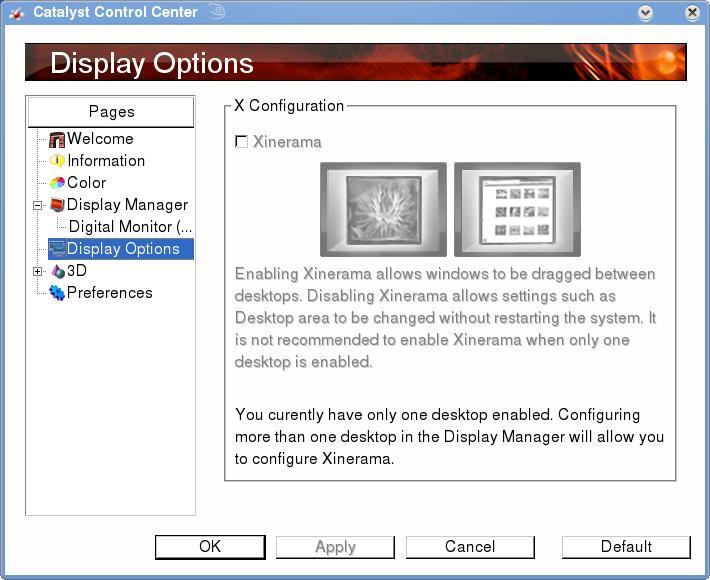Click the Welcome page house icon
The height and width of the screenshot is (580, 710).
[57, 139]
